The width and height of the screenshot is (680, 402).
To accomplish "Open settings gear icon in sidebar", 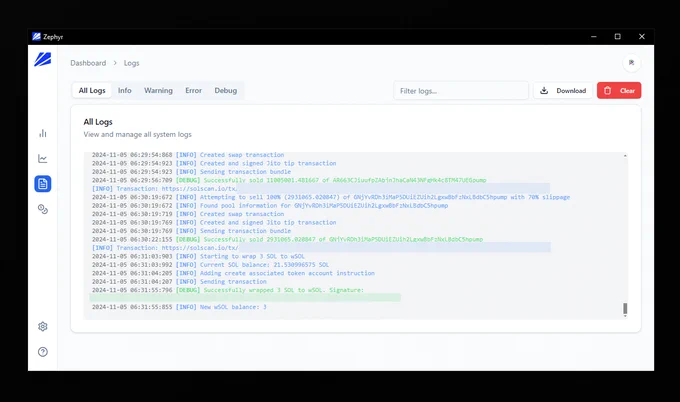I will (42, 326).
